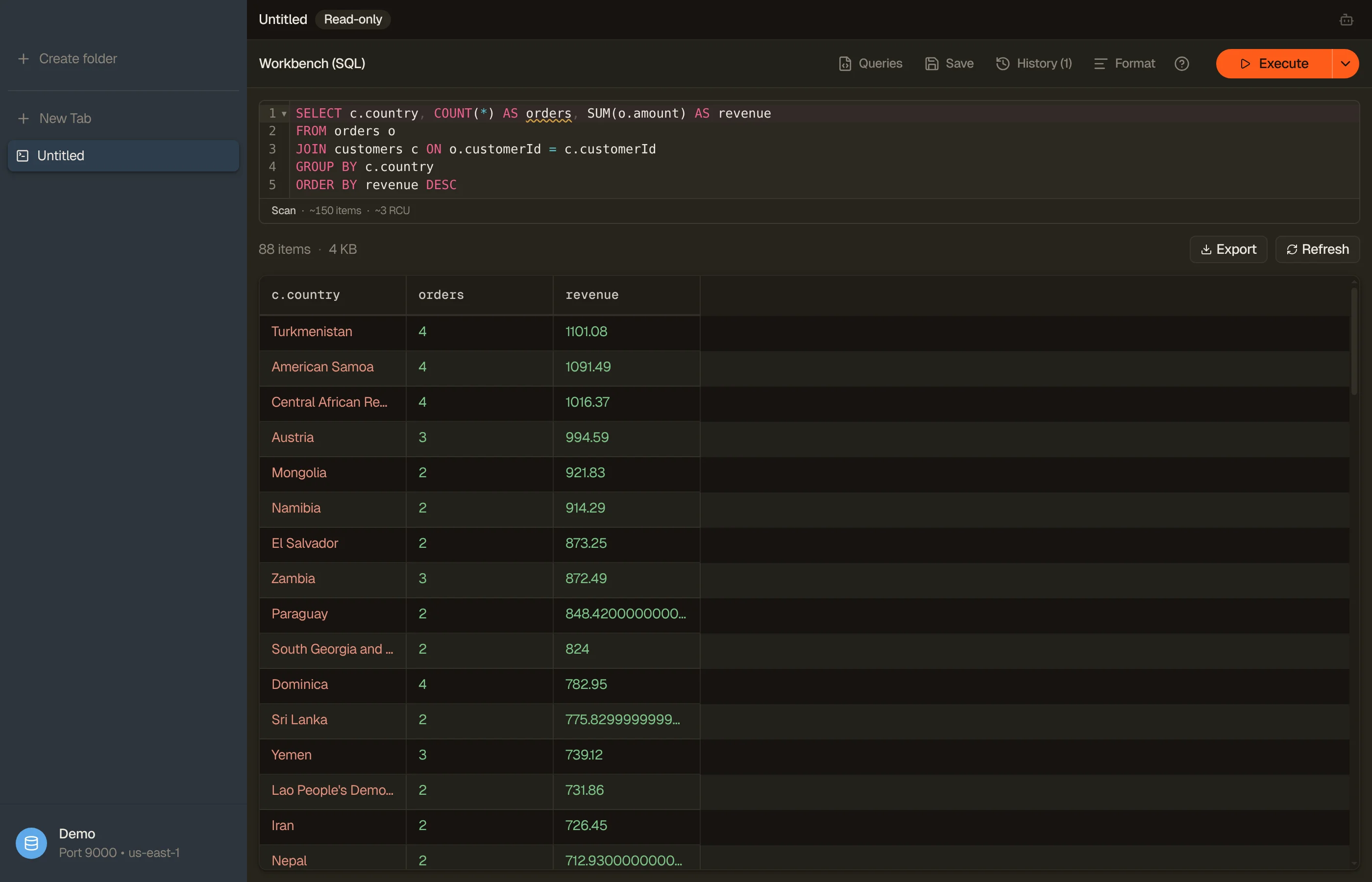Click the assistant robot icon at top right
Image resolution: width=1372 pixels, height=882 pixels.
click(1346, 20)
